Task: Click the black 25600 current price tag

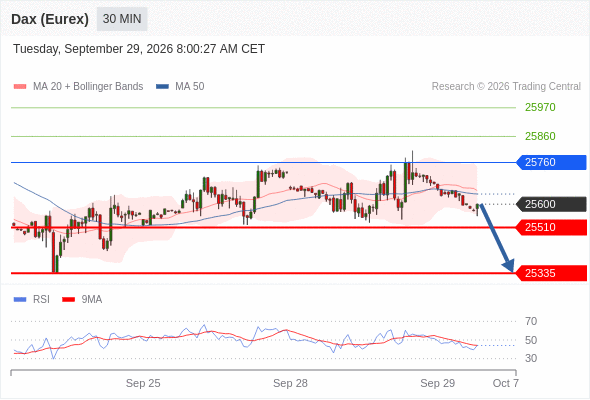Action: point(552,204)
